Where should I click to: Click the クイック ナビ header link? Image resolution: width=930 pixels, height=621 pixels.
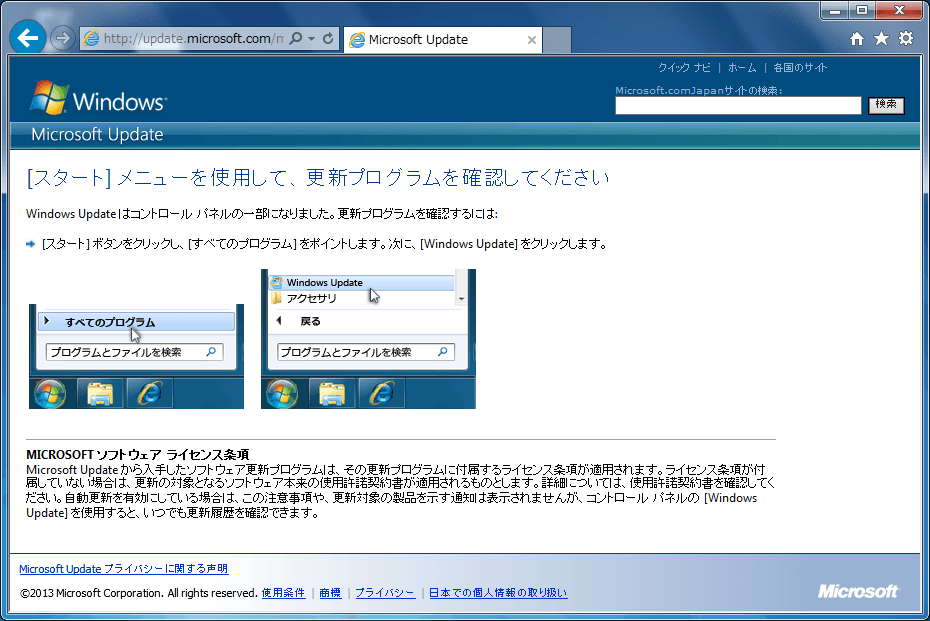(x=684, y=68)
